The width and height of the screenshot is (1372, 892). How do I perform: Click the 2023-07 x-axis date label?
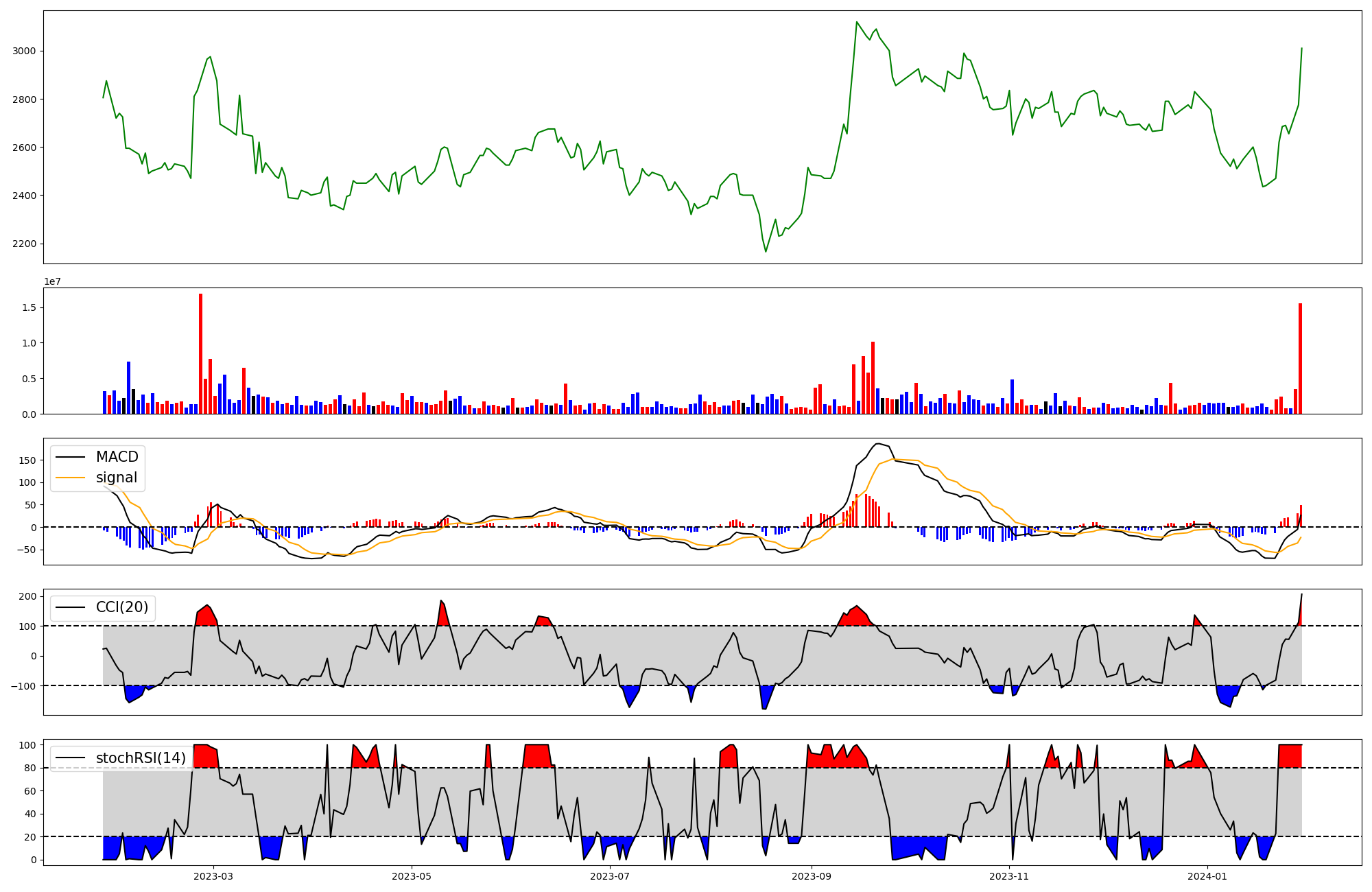click(x=610, y=876)
